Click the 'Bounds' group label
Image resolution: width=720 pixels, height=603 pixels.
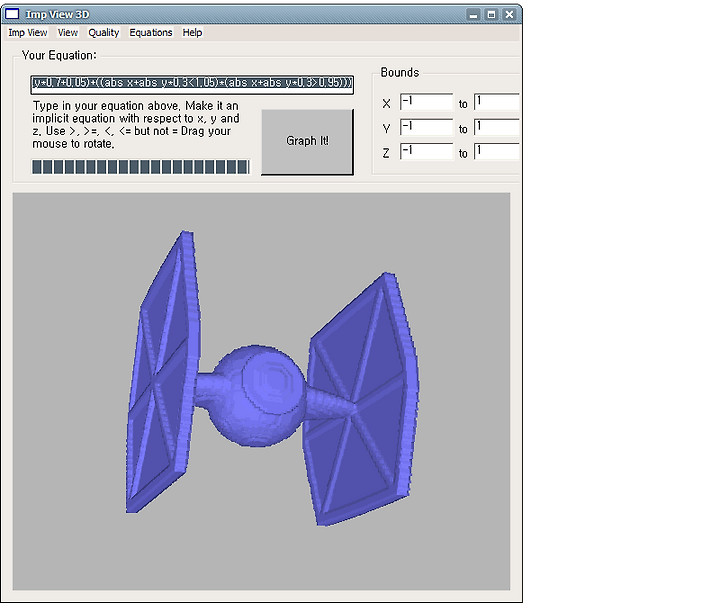point(399,73)
